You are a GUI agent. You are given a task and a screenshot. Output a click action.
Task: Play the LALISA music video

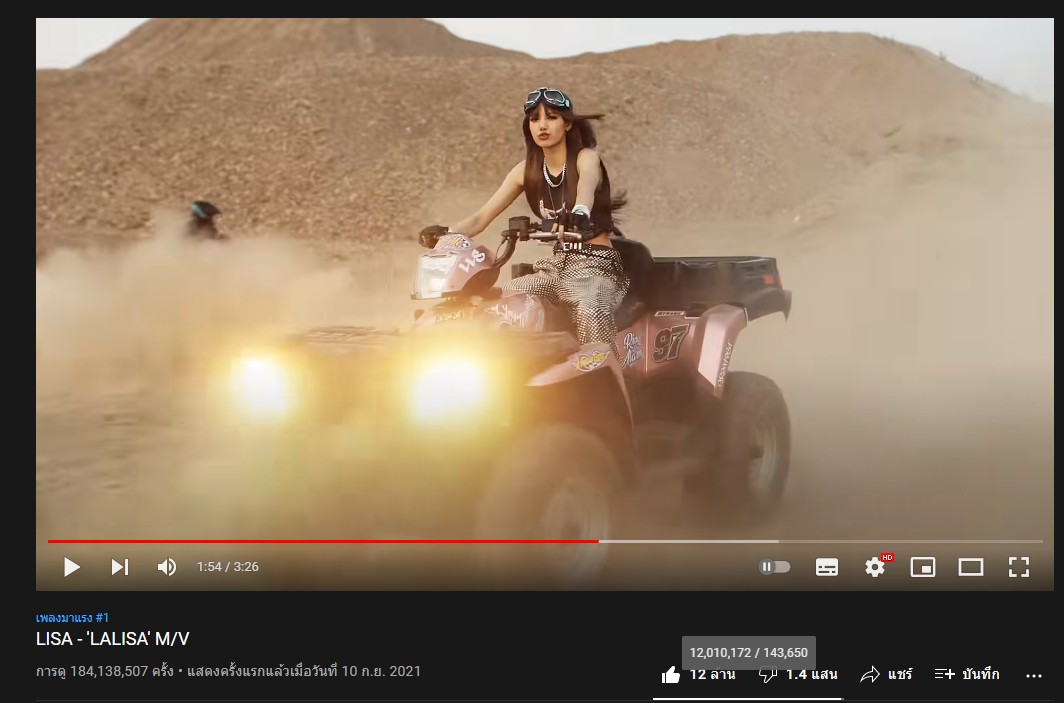71,567
